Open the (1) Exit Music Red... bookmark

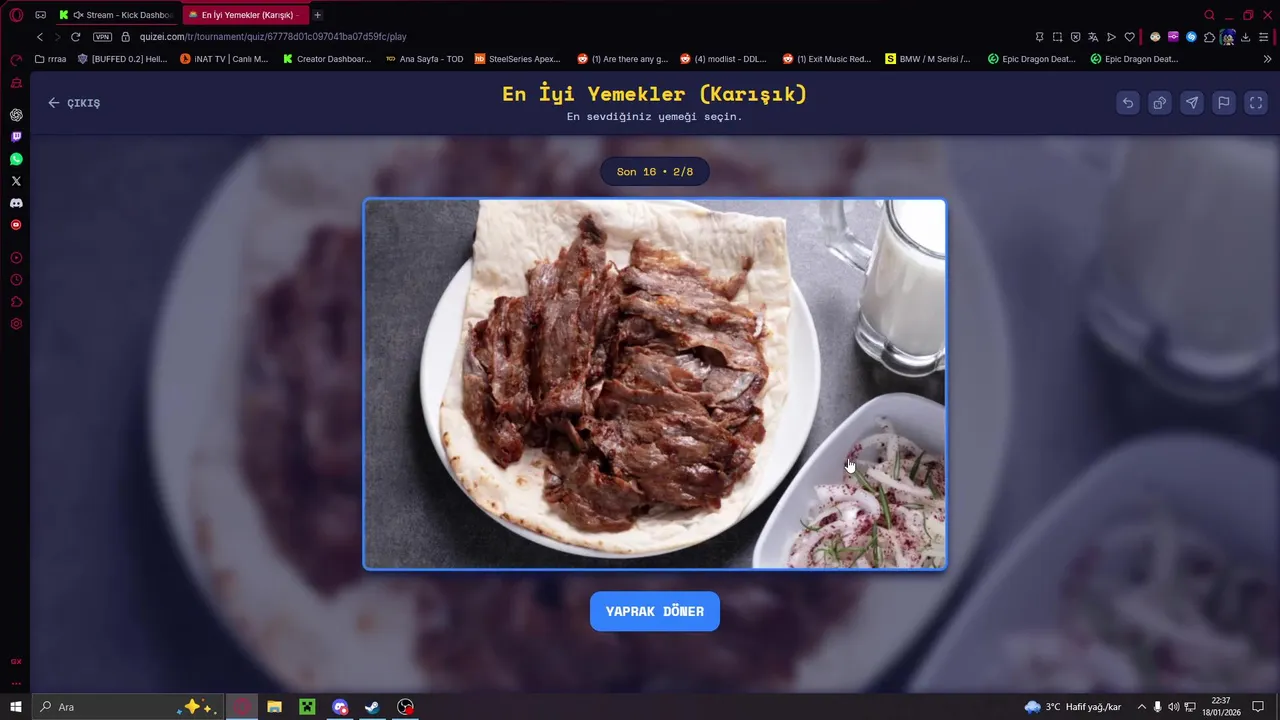[827, 59]
